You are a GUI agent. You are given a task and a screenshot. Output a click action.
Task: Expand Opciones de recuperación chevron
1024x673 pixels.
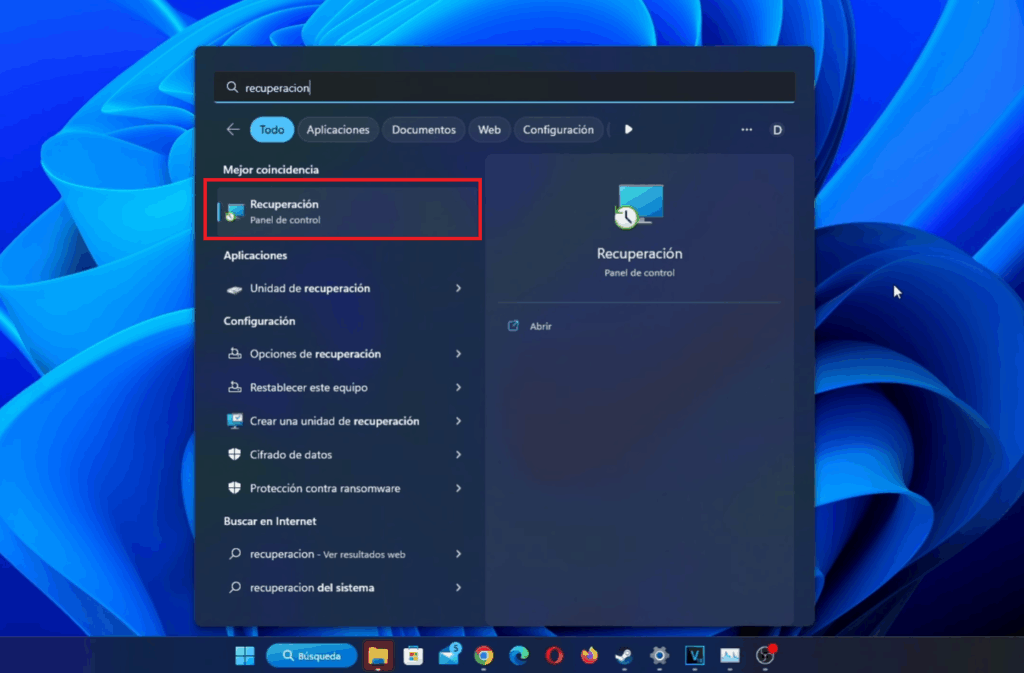click(458, 354)
